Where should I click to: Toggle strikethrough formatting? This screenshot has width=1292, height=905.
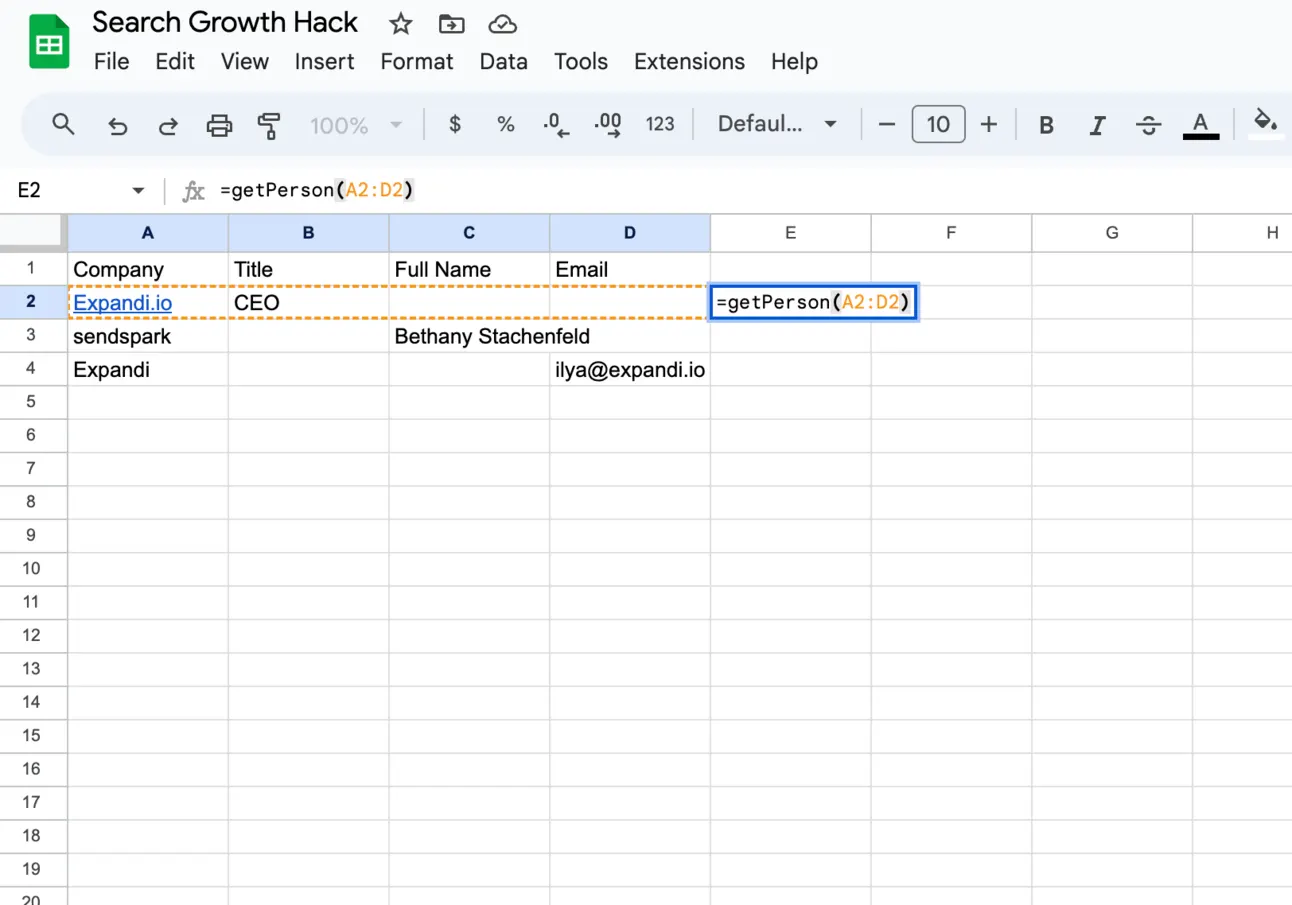(x=1149, y=125)
